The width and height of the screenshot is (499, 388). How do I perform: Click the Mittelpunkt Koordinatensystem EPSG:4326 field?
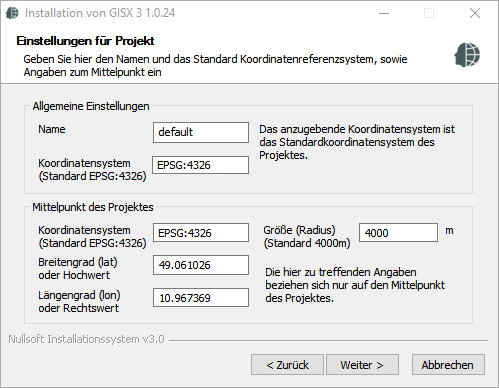click(x=201, y=232)
